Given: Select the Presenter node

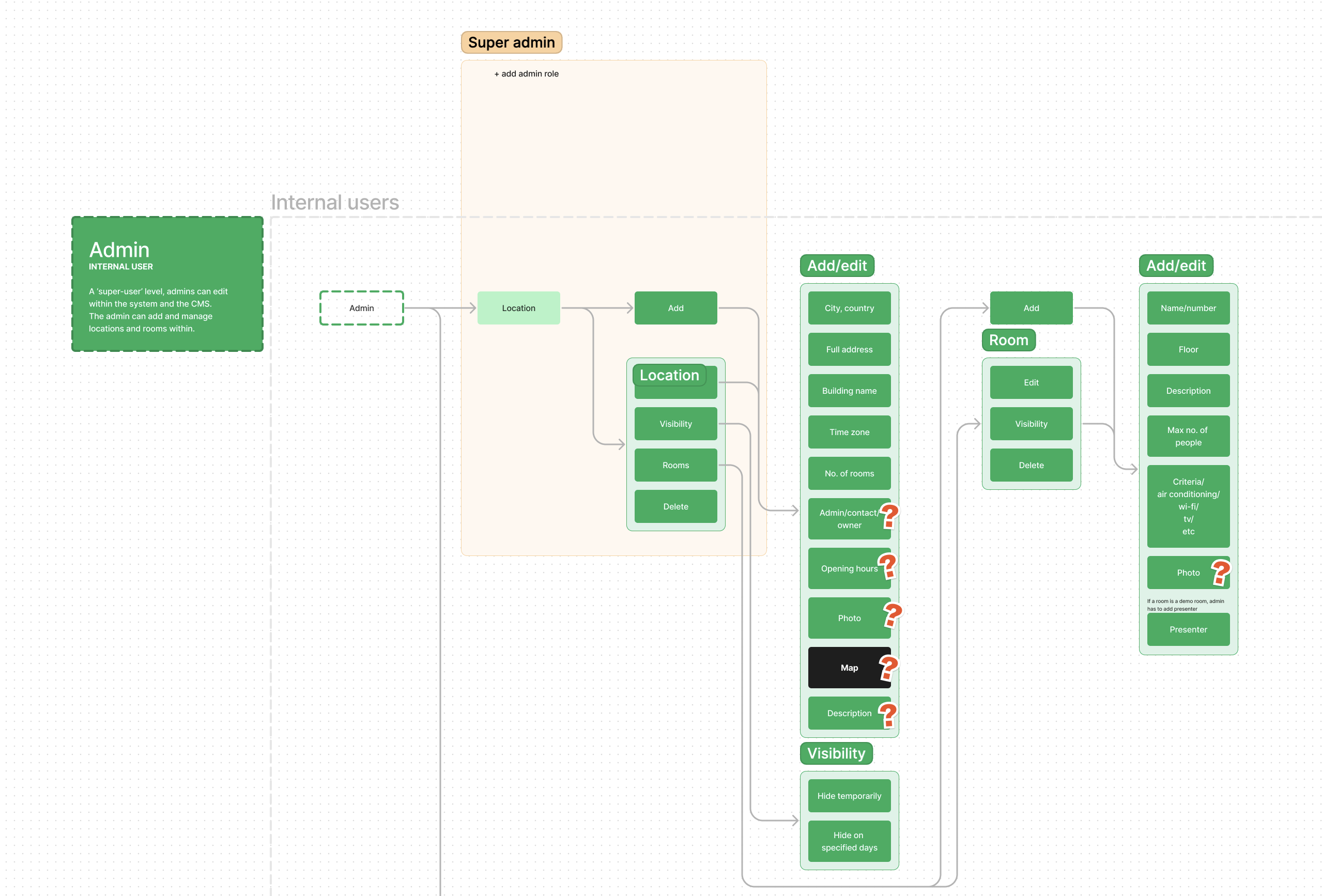Looking at the screenshot, I should (1188, 629).
